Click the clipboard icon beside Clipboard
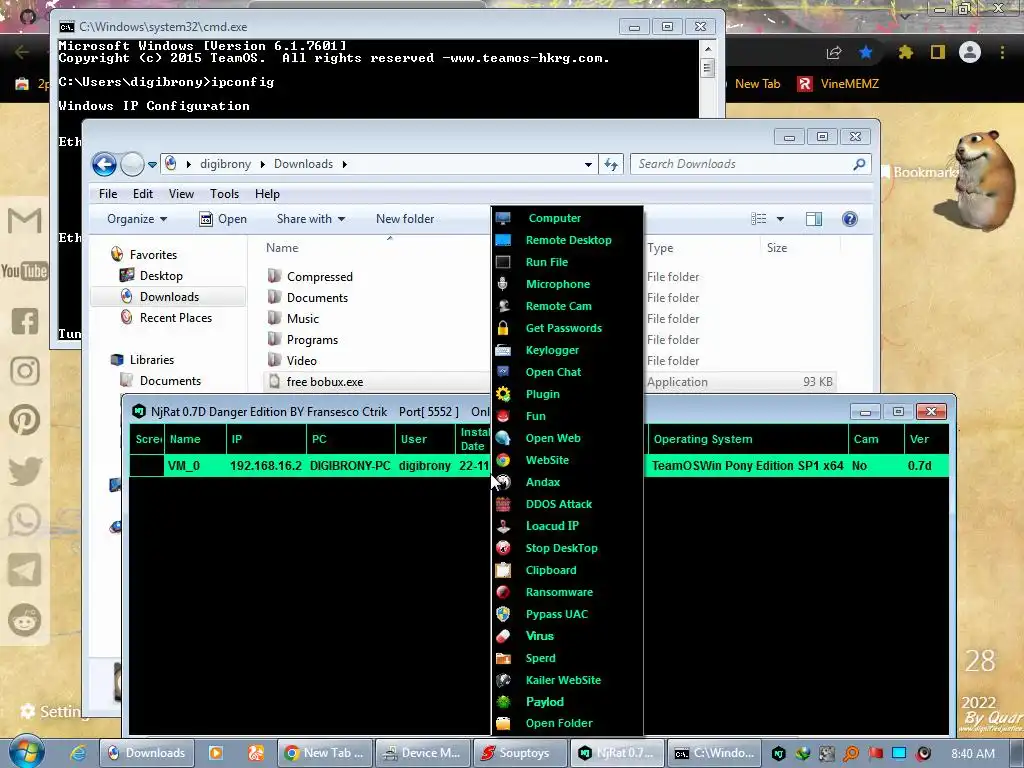The height and width of the screenshot is (768, 1024). (x=503, y=570)
